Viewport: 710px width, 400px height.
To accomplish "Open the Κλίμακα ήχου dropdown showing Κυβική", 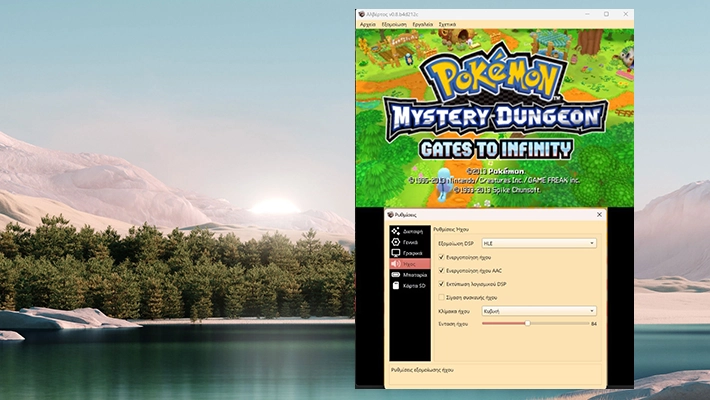I will [539, 311].
